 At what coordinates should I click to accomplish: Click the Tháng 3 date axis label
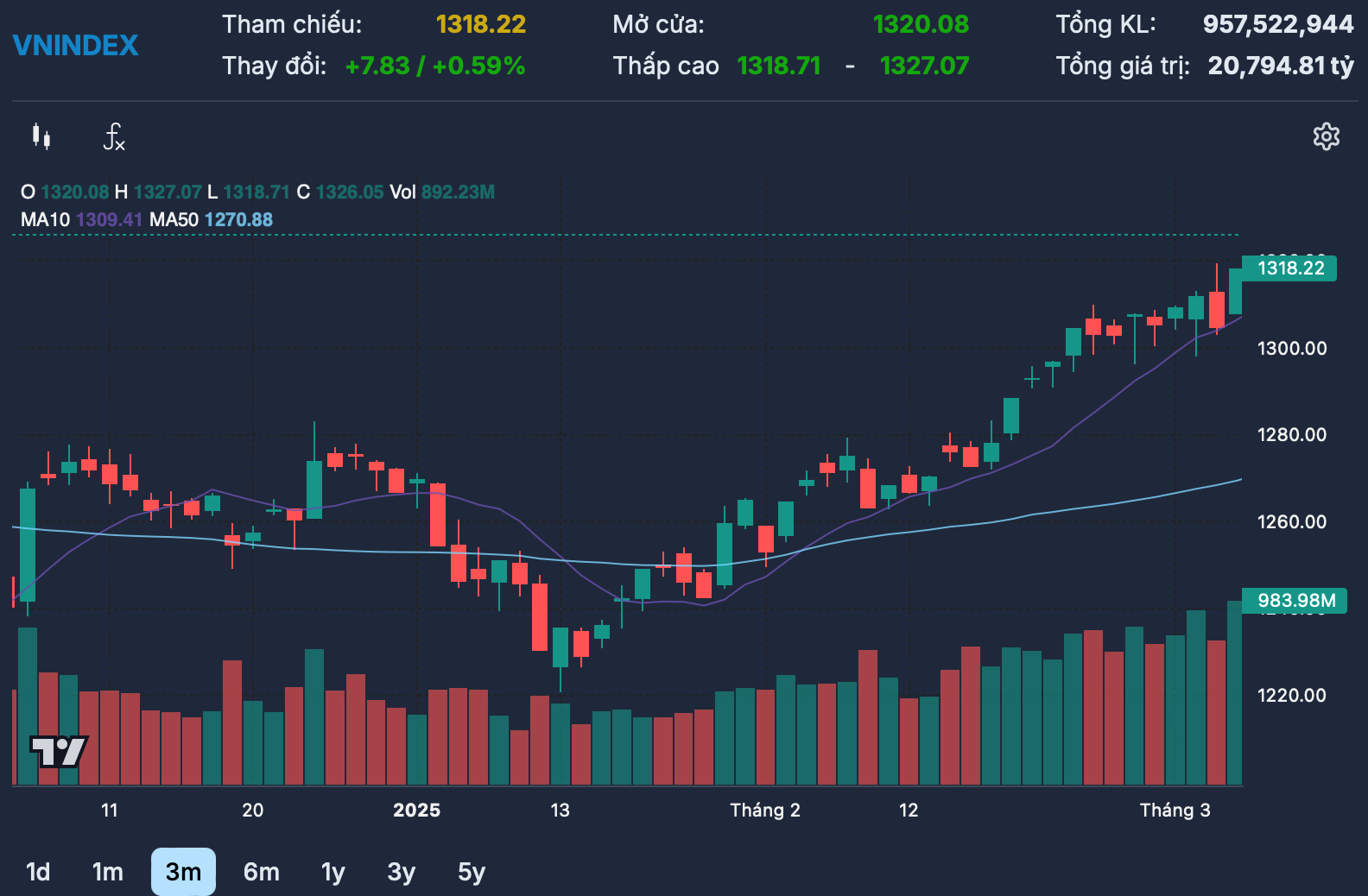[1175, 811]
